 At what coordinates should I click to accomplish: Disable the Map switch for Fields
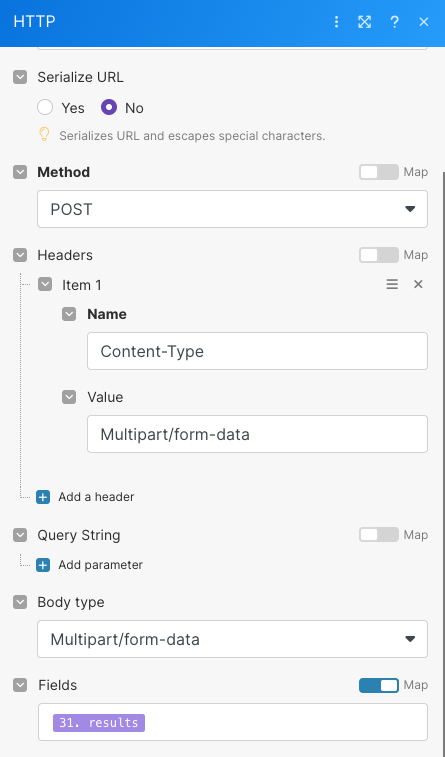[379, 685]
